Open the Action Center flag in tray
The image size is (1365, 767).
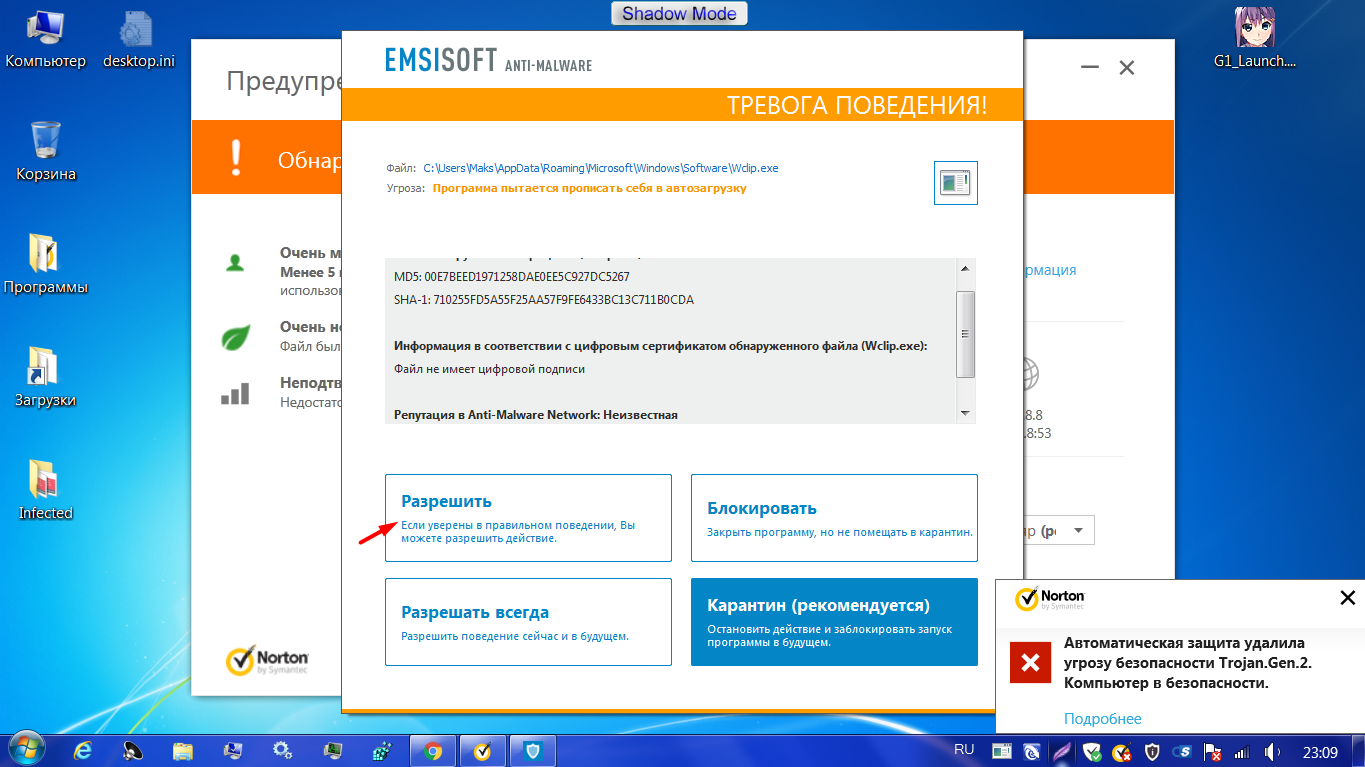coord(1213,750)
